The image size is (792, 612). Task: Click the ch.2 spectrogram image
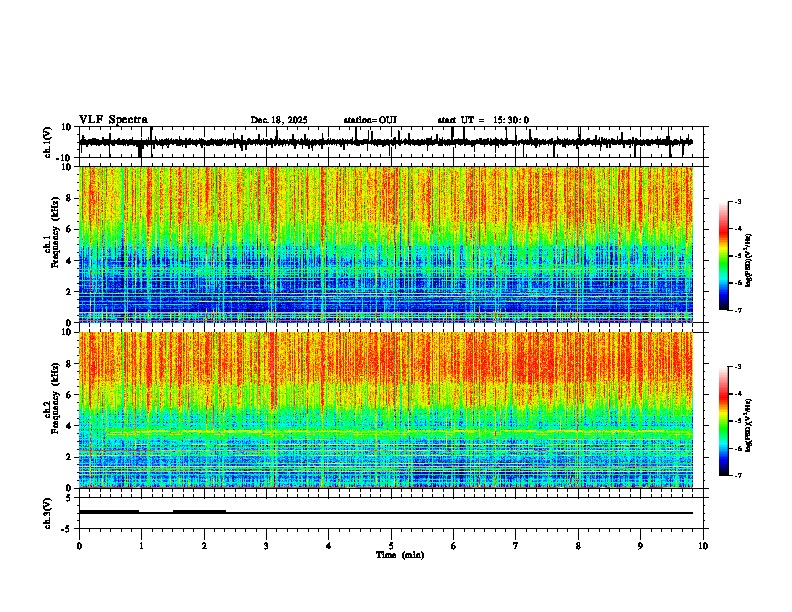[x=386, y=410]
